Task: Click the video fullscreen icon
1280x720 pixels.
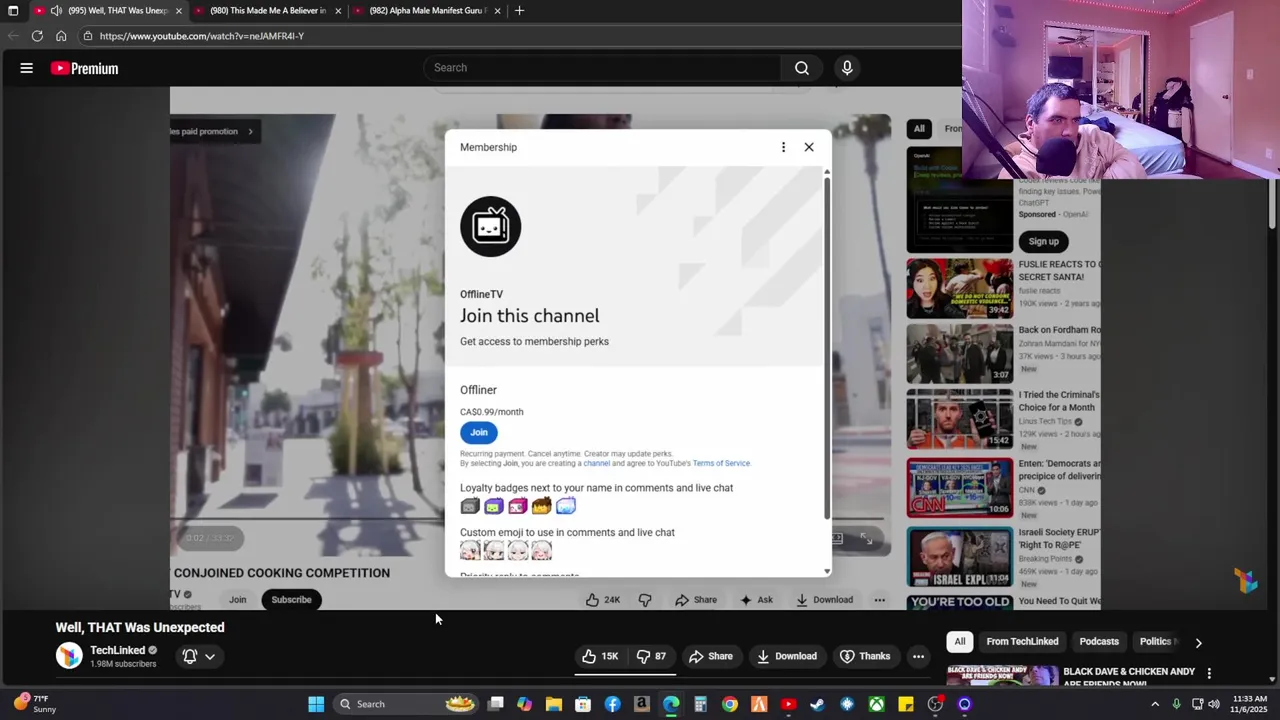Action: [x=866, y=539]
